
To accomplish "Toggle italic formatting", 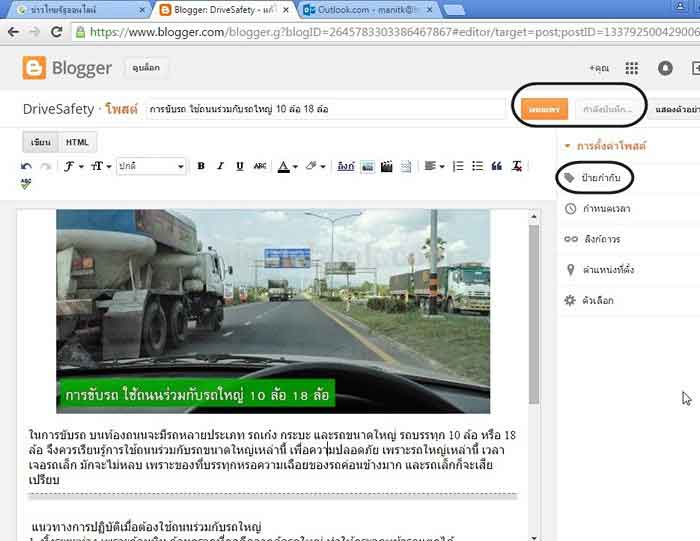I will tap(220, 166).
